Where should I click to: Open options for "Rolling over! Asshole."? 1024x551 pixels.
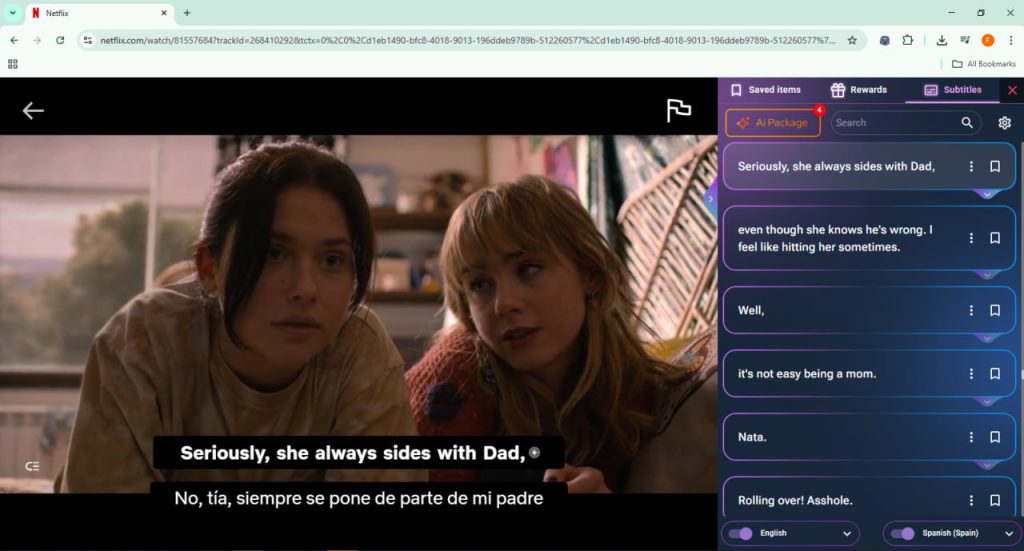point(971,500)
